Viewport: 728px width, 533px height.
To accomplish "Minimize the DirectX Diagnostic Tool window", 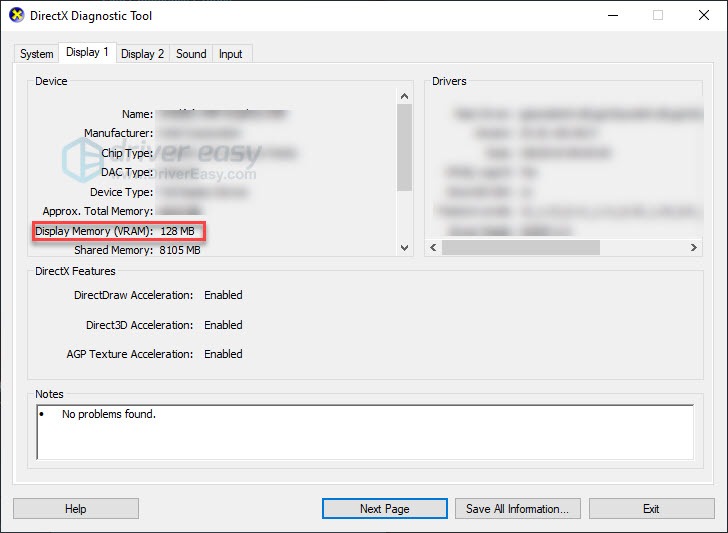I will click(612, 15).
